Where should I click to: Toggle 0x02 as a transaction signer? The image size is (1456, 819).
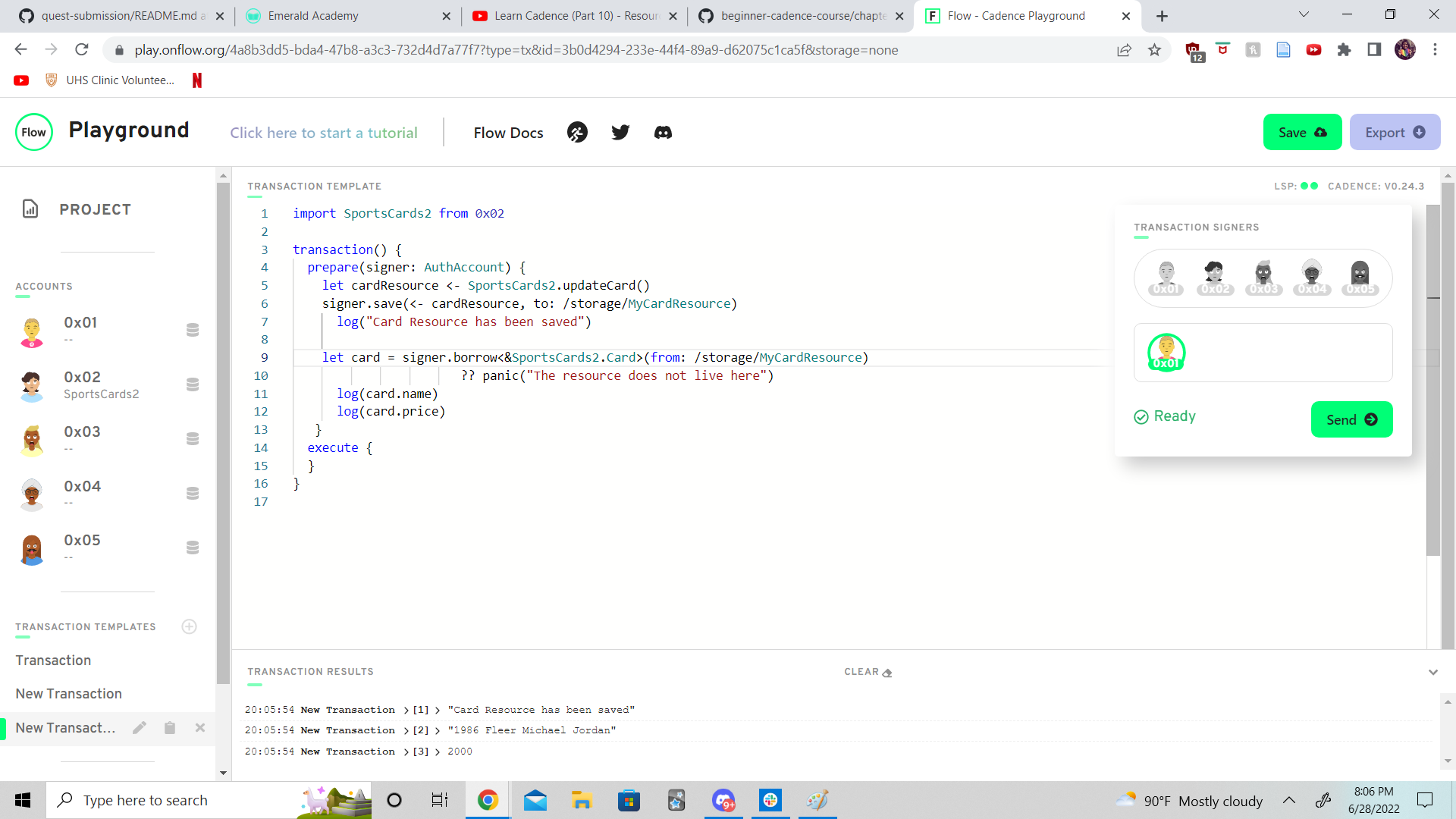pyautogui.click(x=1214, y=275)
